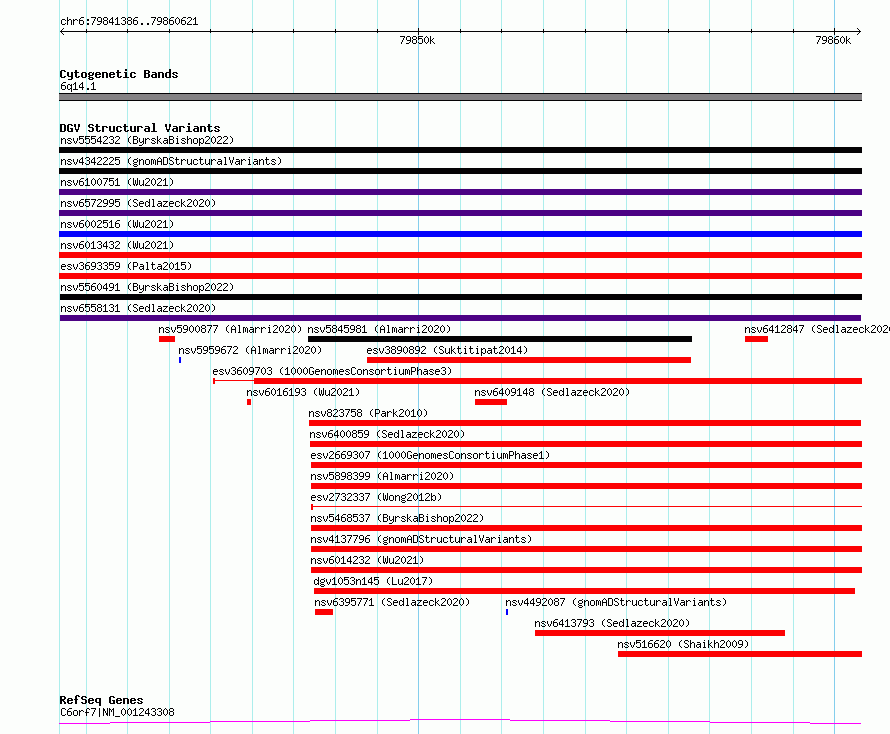This screenshot has width=890, height=734.
Task: Click the nsv6412847 (Sedlazeck2020) label
Action: [x=817, y=329]
